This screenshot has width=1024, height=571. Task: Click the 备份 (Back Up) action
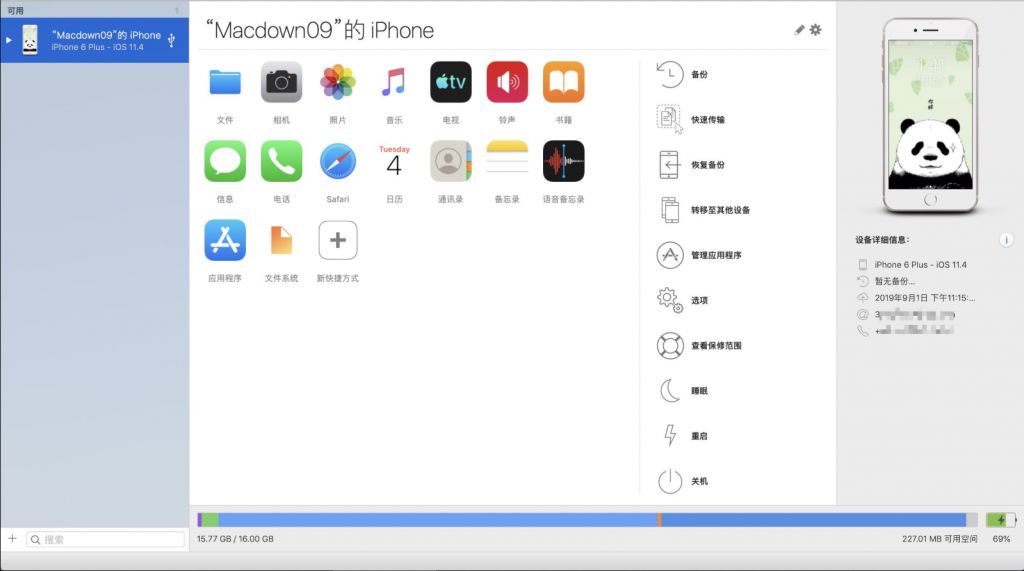[x=682, y=74]
